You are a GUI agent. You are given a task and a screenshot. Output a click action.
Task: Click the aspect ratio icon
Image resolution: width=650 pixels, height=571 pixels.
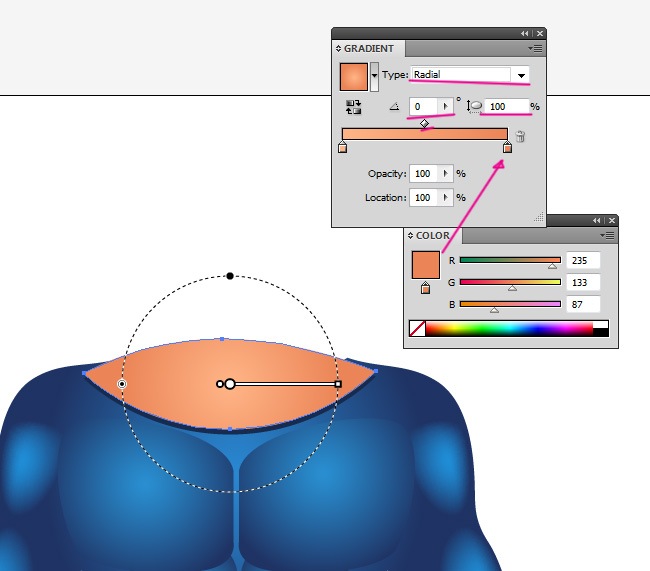(x=474, y=107)
